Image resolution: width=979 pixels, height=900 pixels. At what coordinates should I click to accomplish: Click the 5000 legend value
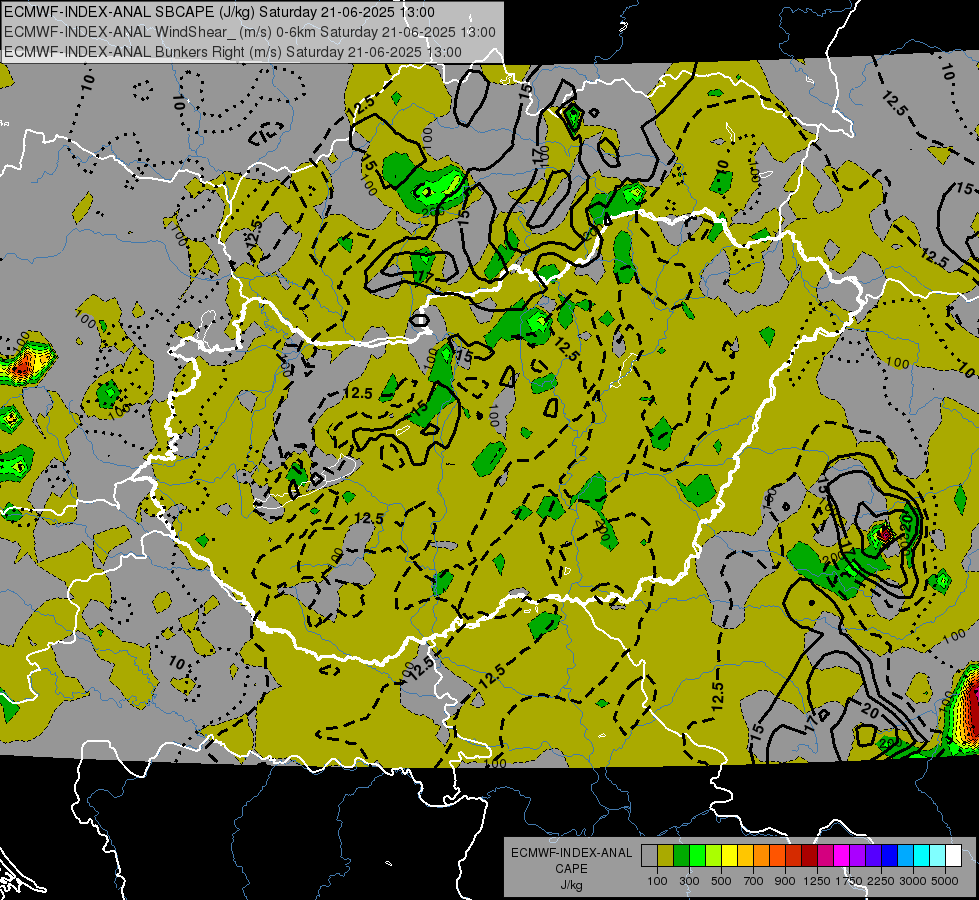(x=945, y=881)
